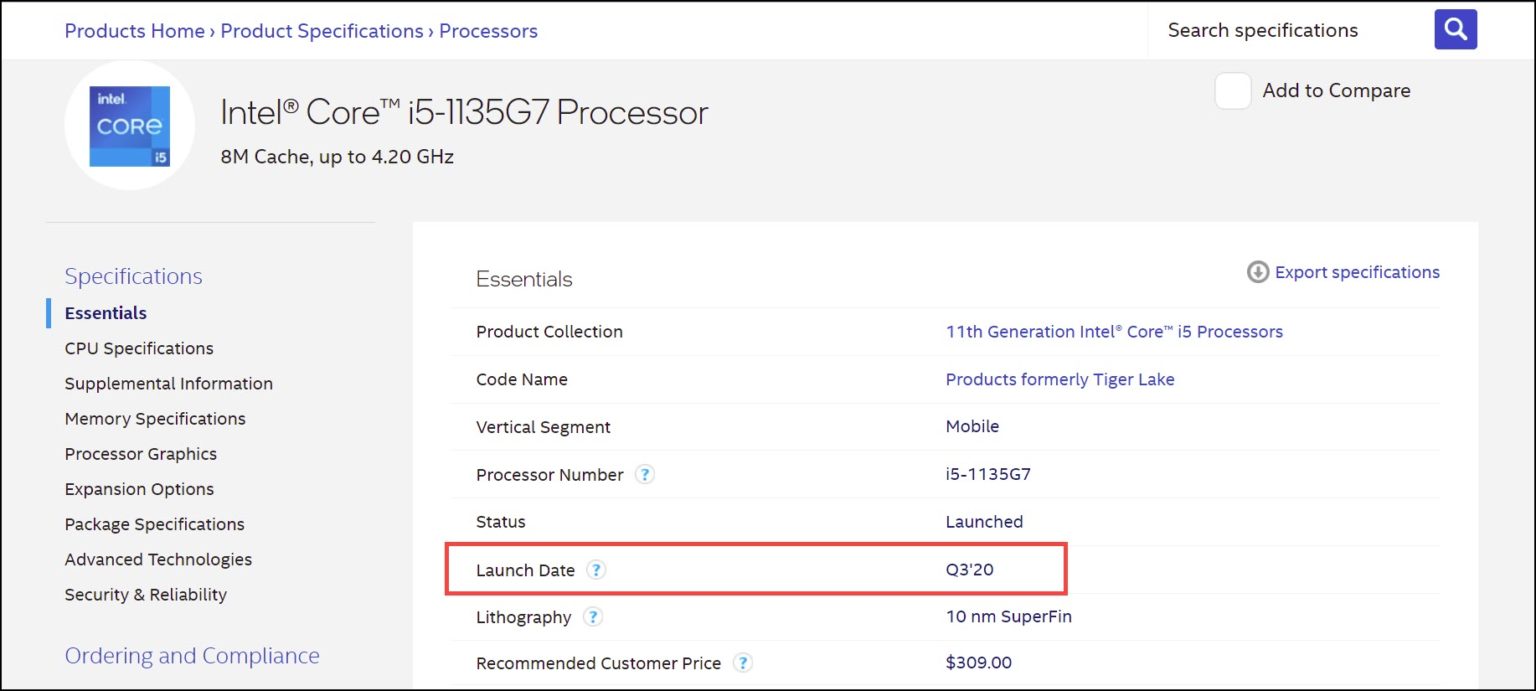The width and height of the screenshot is (1536, 691).
Task: Select Essentials in the sidebar
Action: point(106,313)
